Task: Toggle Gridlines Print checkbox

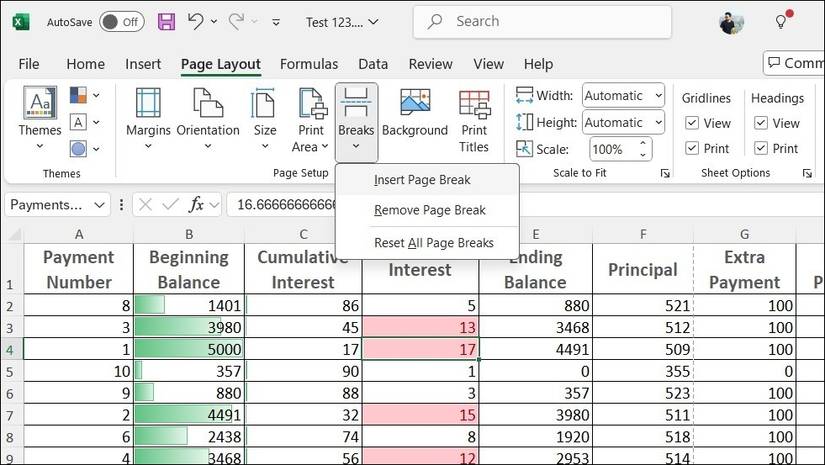Action: [x=692, y=148]
